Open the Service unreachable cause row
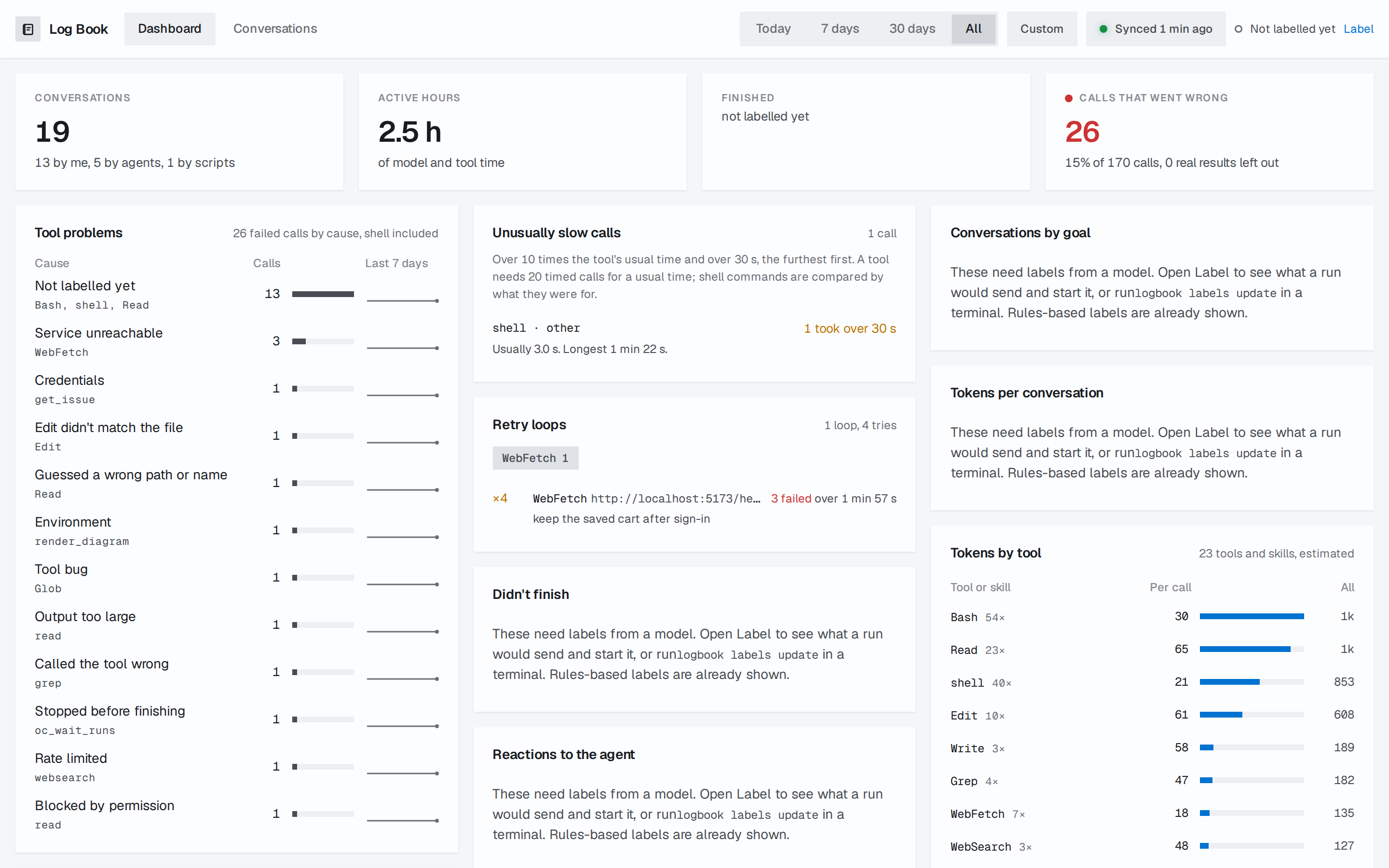 click(x=236, y=341)
